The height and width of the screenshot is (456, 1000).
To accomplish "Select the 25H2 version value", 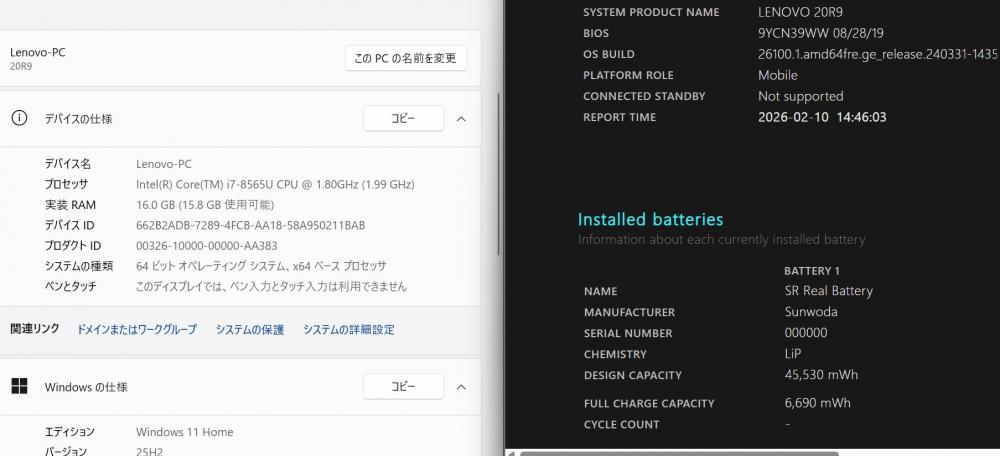I will pos(149,452).
